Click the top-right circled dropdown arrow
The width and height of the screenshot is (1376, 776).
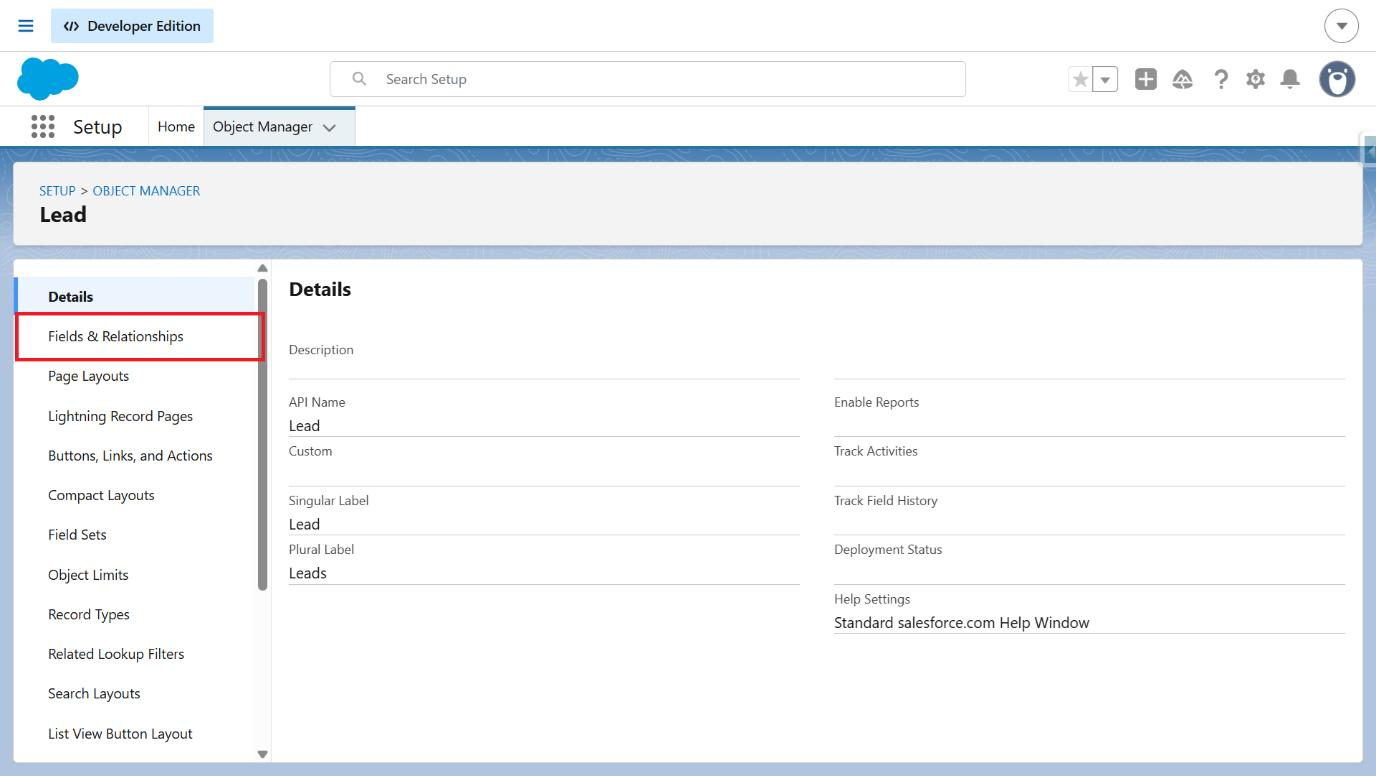pos(1342,26)
